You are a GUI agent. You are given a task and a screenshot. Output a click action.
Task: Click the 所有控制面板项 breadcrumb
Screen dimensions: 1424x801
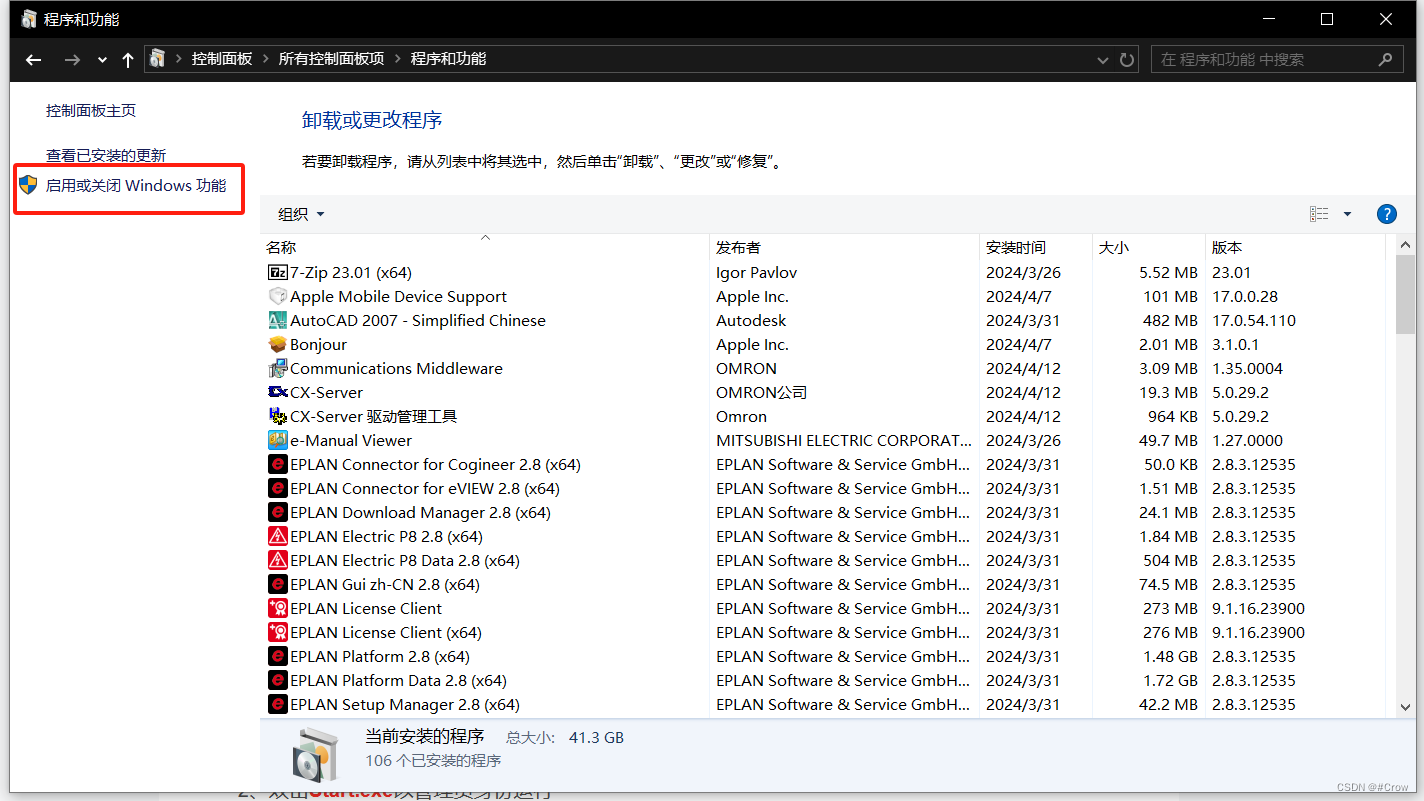coord(331,59)
